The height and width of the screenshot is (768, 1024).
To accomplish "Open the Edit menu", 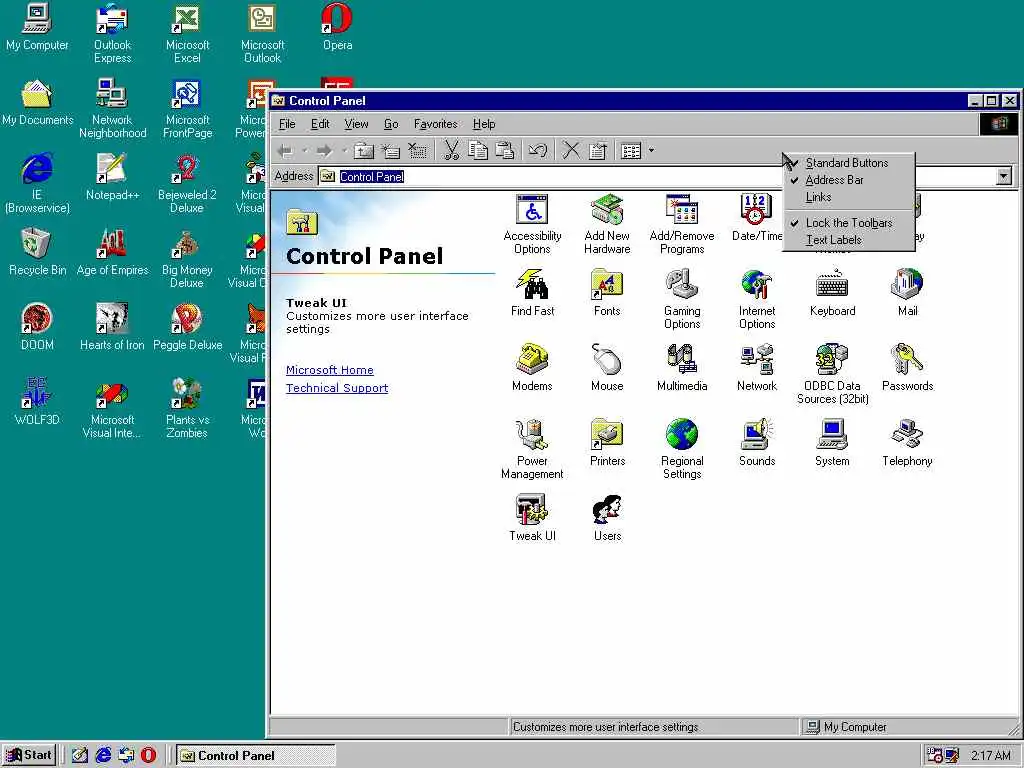I will click(320, 124).
